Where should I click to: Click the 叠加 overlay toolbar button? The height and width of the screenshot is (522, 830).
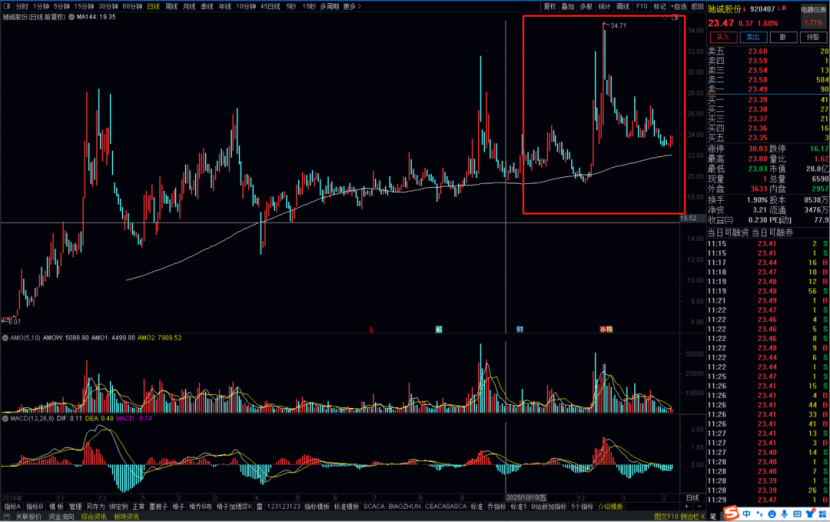pos(568,5)
